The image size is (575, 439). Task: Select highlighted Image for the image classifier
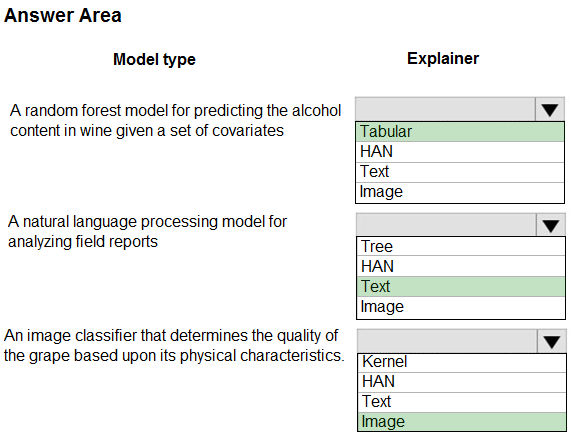[x=462, y=422]
